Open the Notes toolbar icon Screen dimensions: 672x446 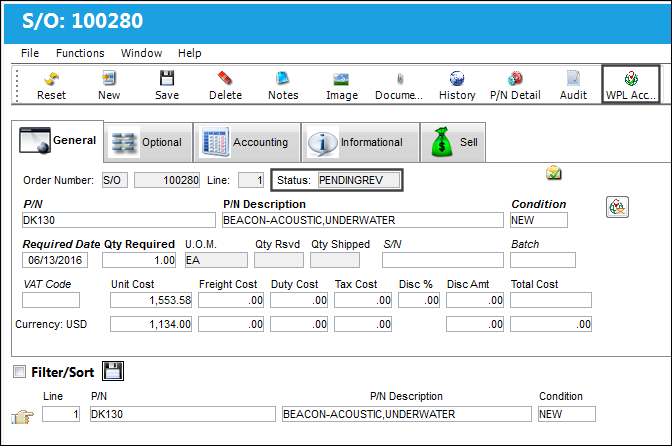pos(283,85)
